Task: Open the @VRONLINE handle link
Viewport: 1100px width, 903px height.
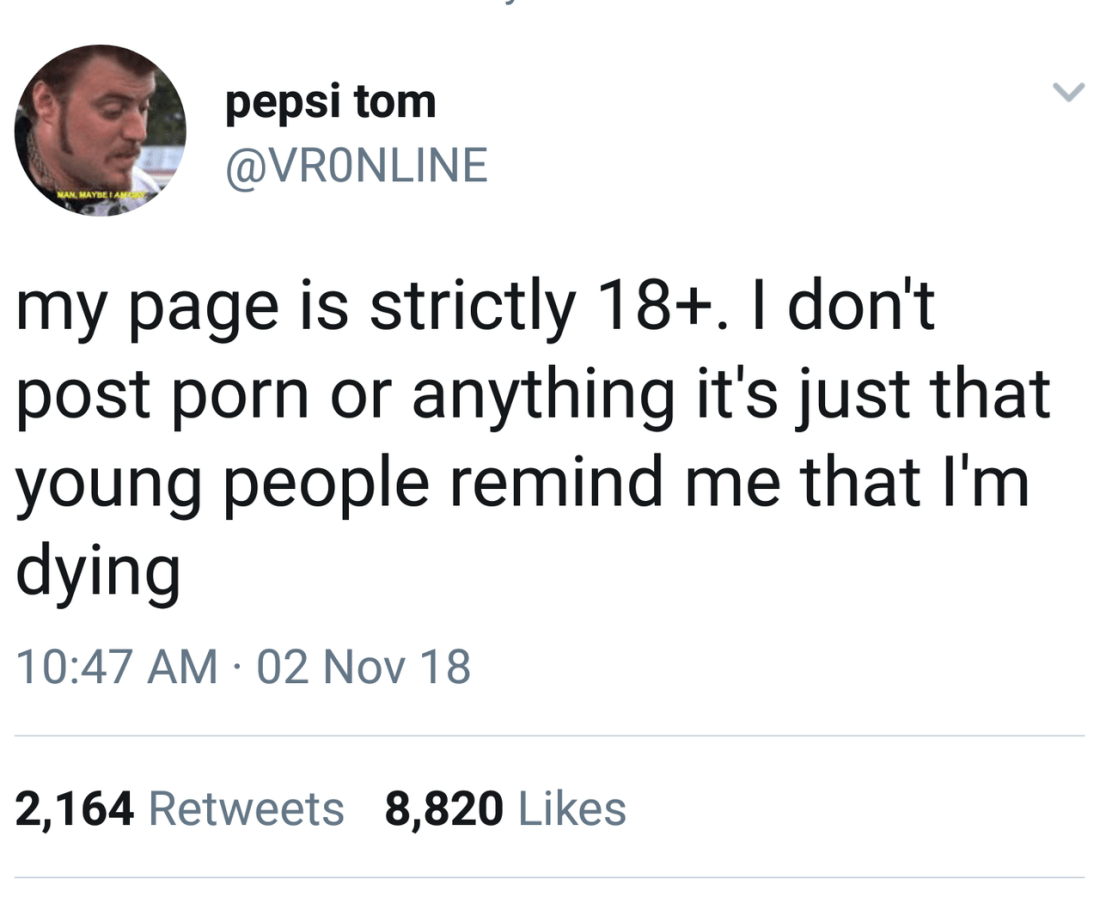Action: [x=357, y=165]
